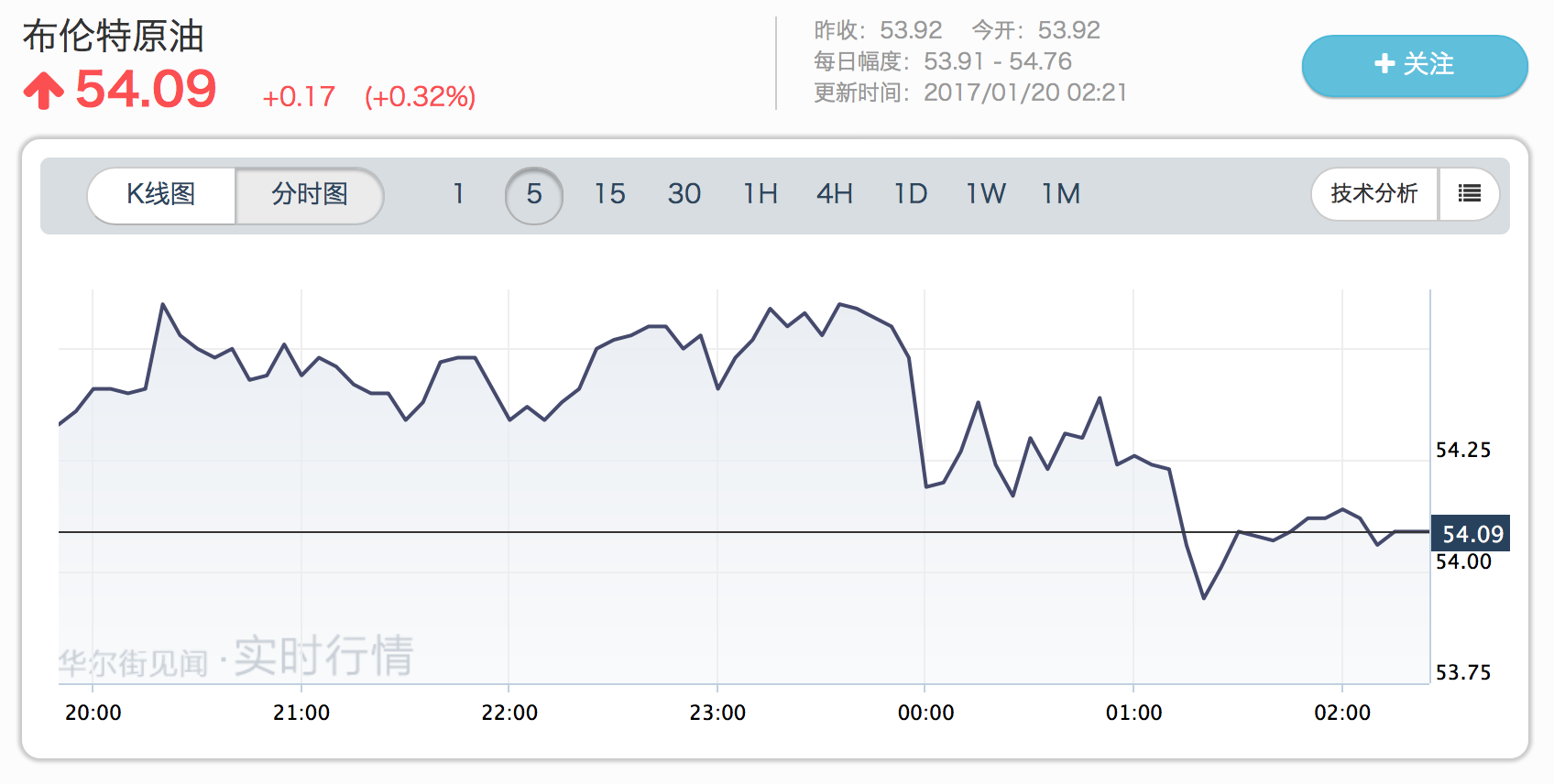The width and height of the screenshot is (1554, 784).
Task: Open 技术分析 technical analysis
Action: tap(1373, 193)
